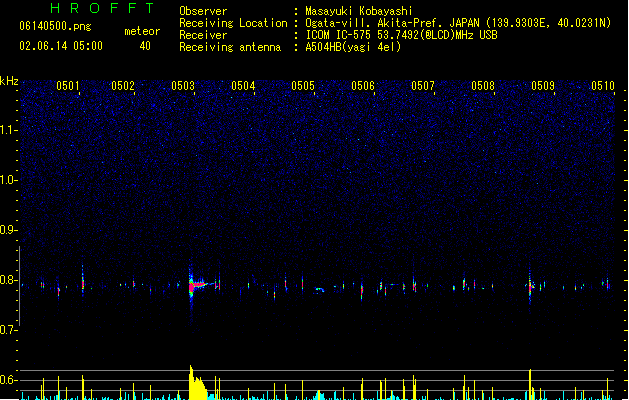Click the kHz axis unit label
The width and height of the screenshot is (629, 400).
[9, 81]
